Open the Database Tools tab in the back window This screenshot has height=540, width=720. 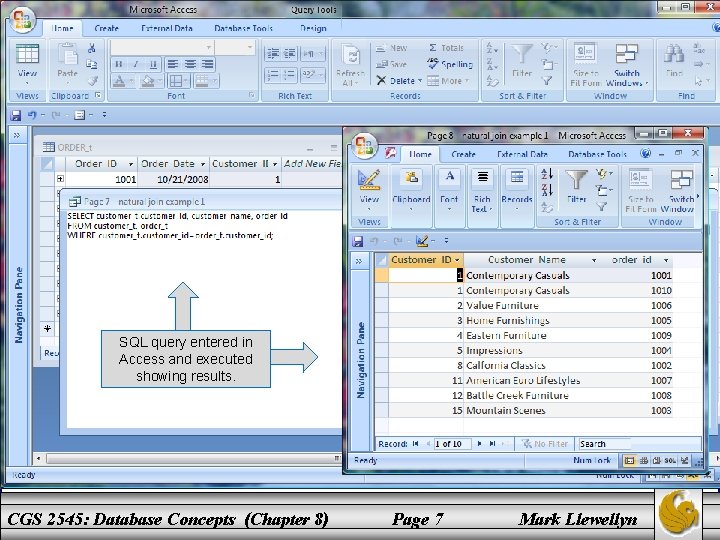pos(243,28)
